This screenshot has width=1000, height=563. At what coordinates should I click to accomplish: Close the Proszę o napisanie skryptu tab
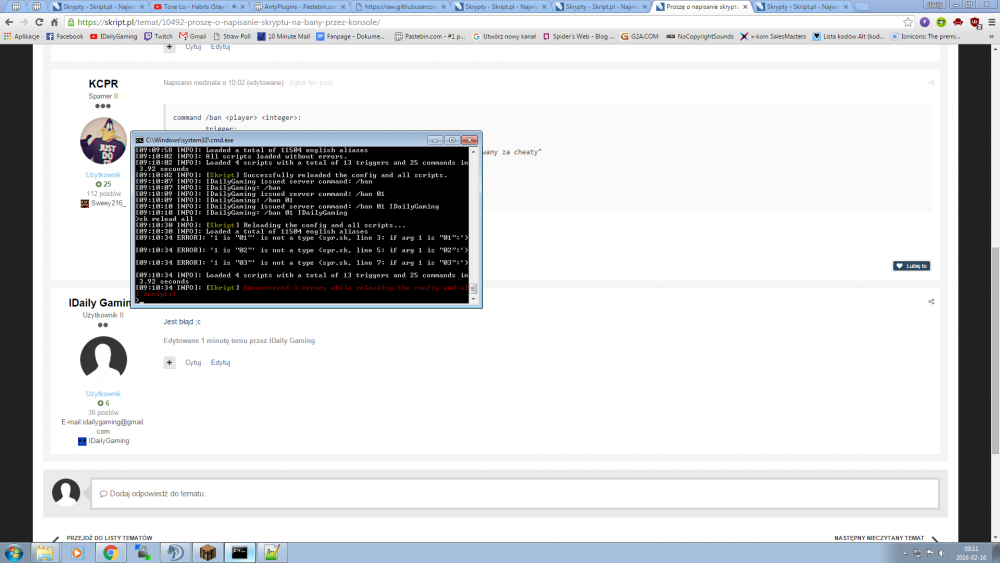point(745,6)
